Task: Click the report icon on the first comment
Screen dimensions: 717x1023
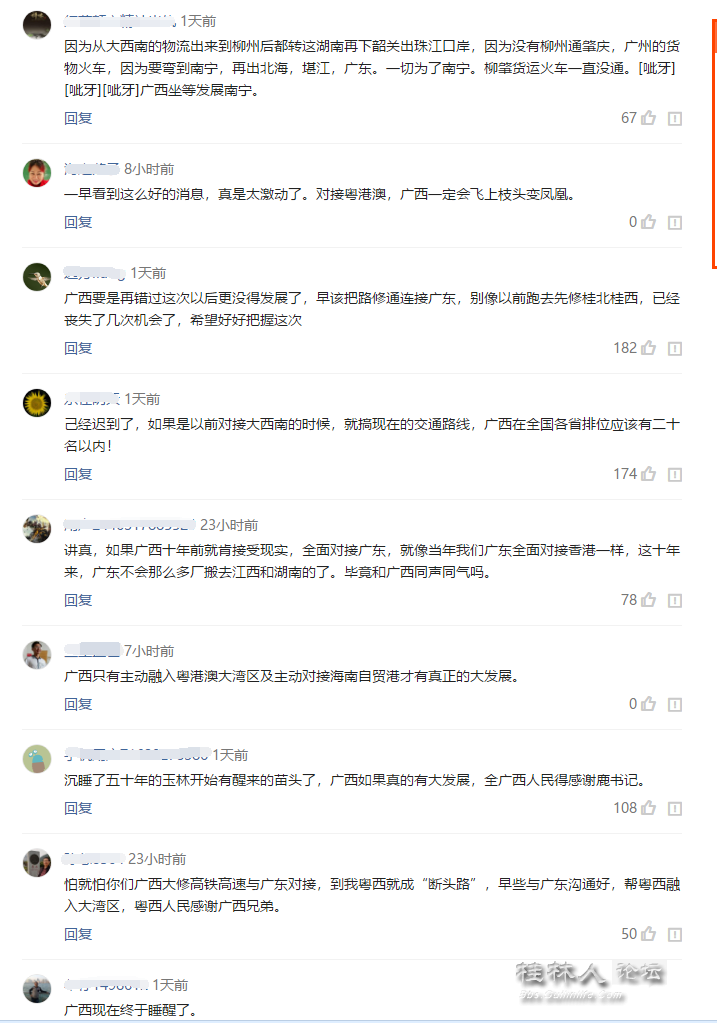Action: click(675, 117)
